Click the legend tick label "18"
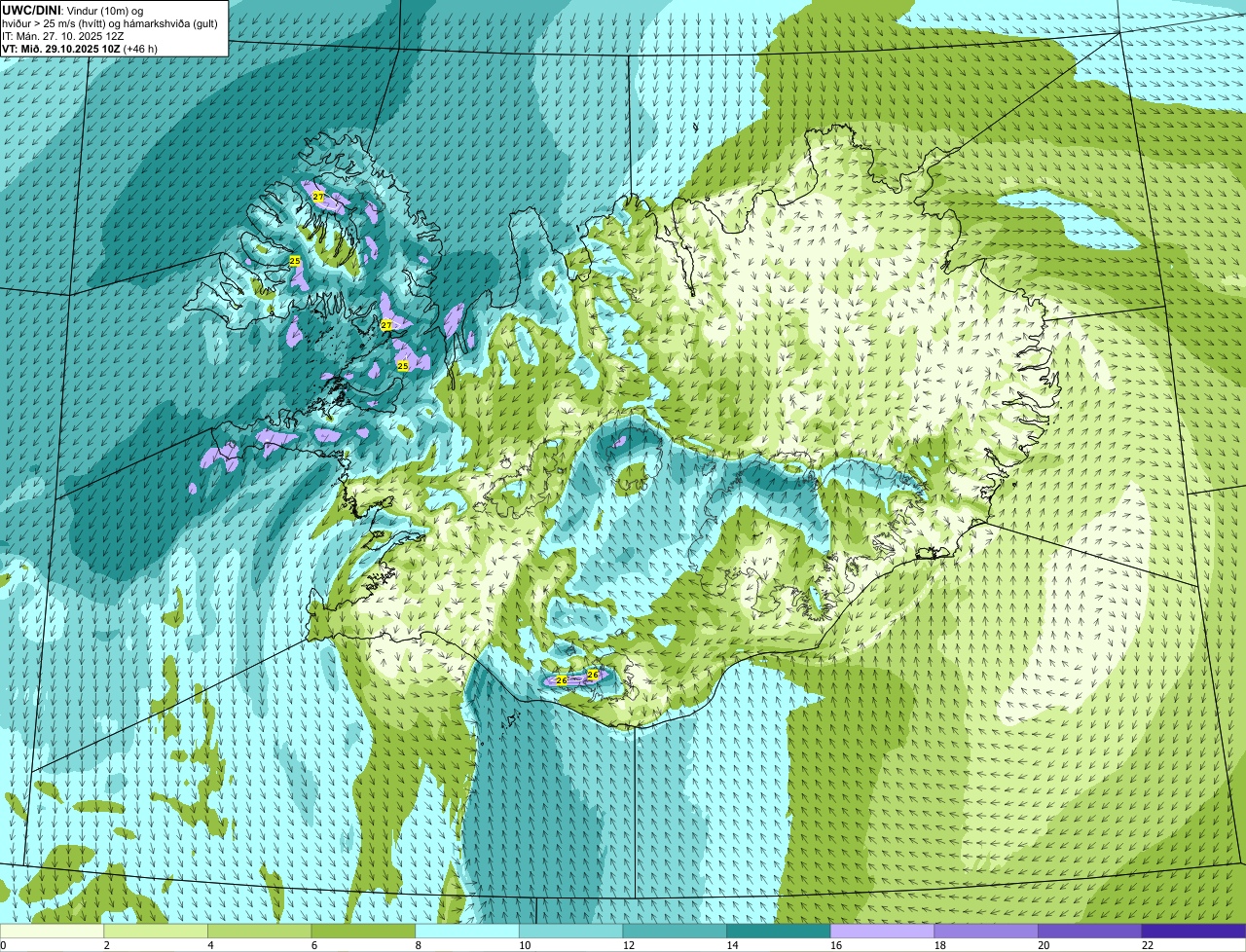Viewport: 1246px width, 952px height. (939, 945)
